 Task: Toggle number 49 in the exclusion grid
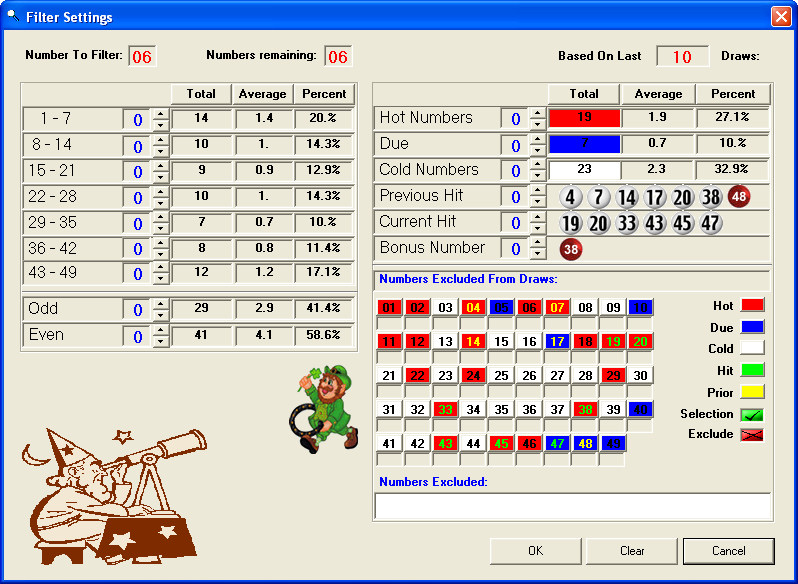click(613, 443)
